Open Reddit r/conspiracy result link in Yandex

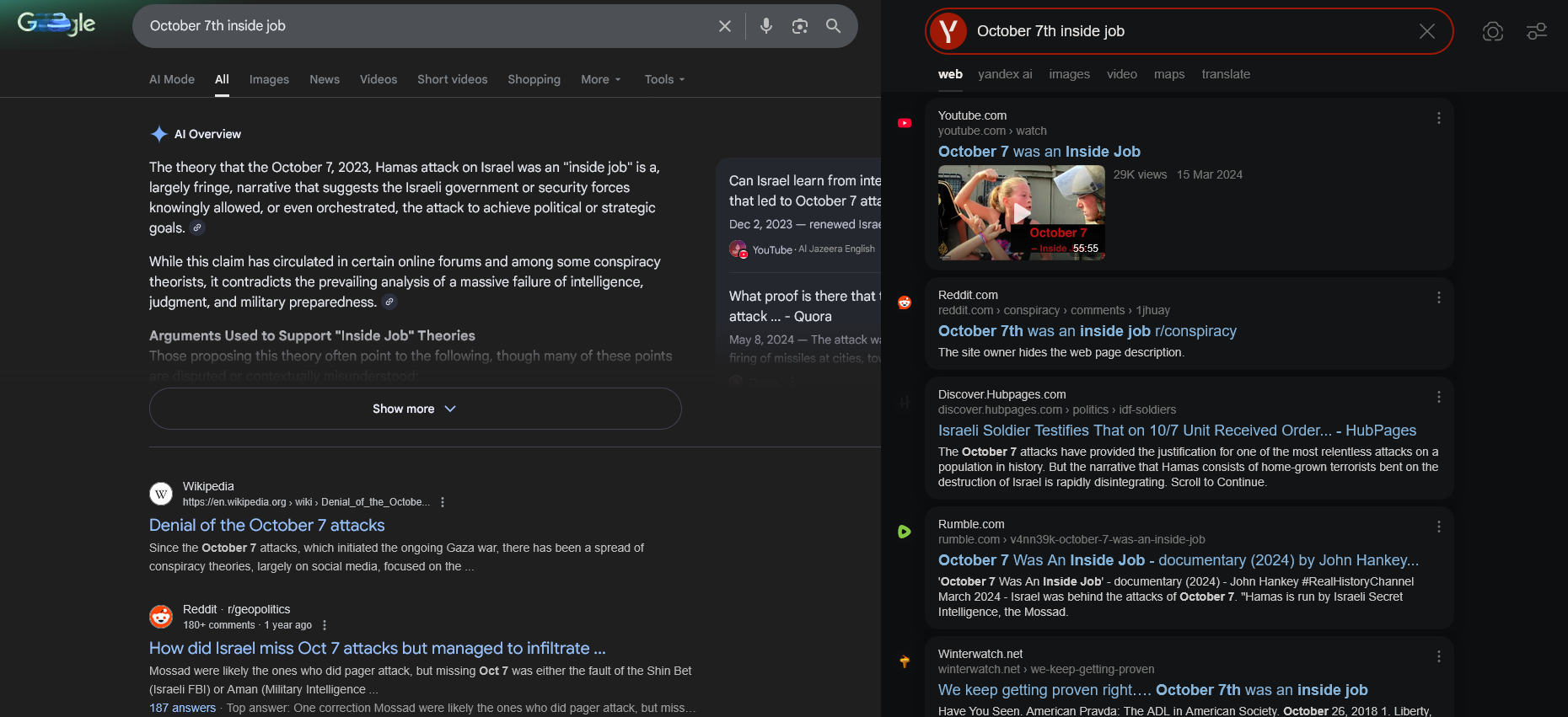coord(1087,331)
